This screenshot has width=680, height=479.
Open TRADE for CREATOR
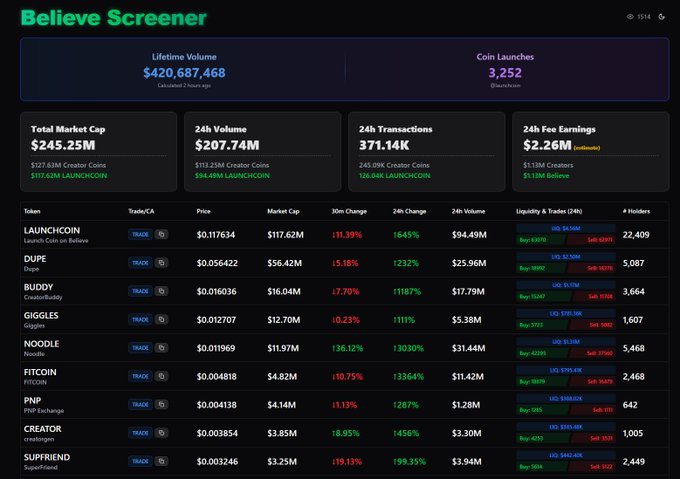tap(140, 433)
